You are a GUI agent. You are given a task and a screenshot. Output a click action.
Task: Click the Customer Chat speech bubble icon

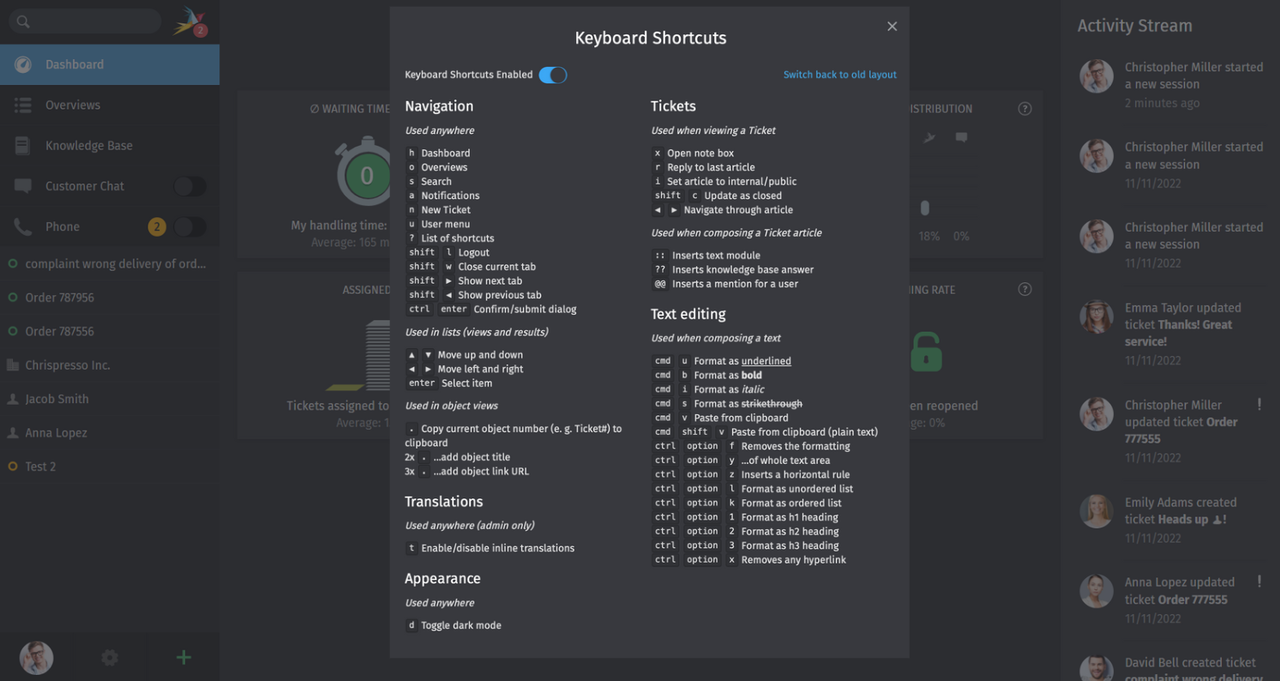tap(22, 185)
